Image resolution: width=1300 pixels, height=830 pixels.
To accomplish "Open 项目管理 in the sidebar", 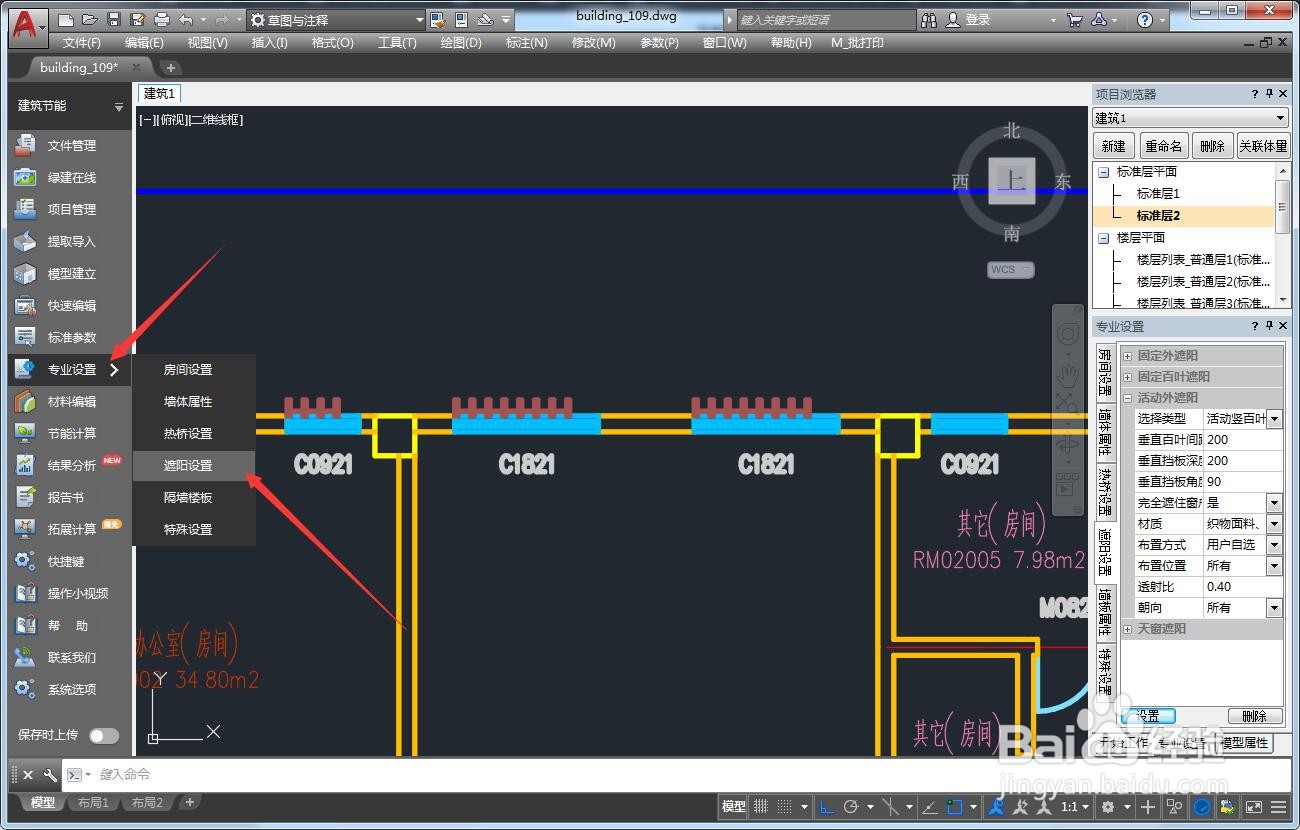I will click(69, 209).
